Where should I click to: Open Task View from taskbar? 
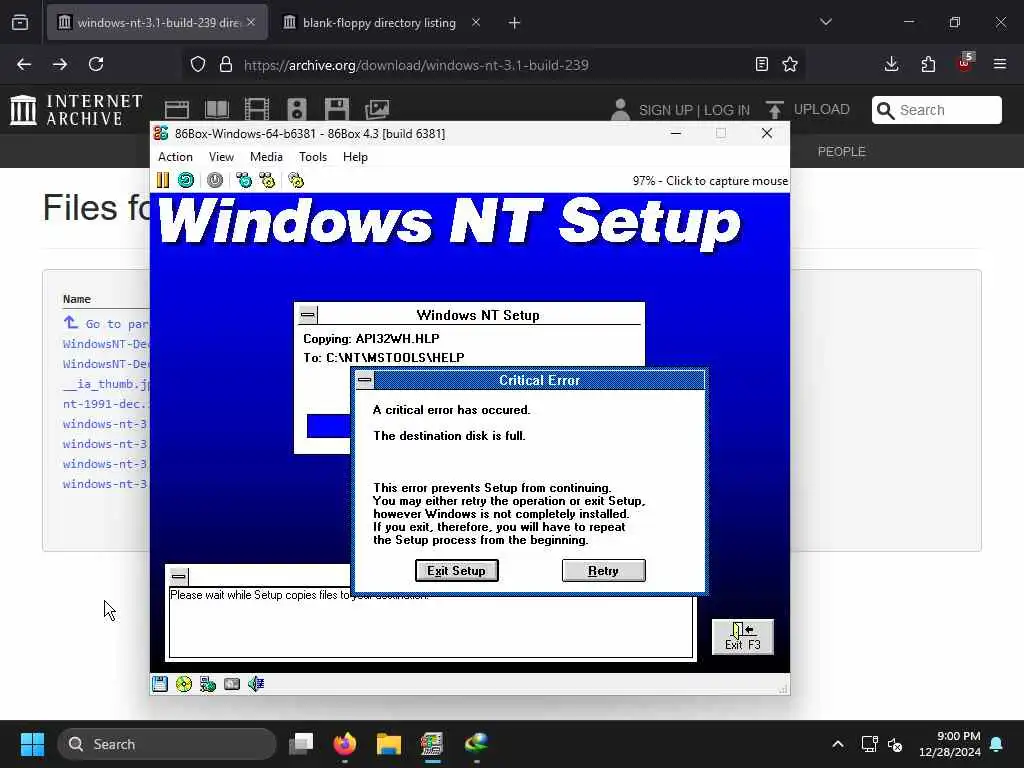(302, 744)
